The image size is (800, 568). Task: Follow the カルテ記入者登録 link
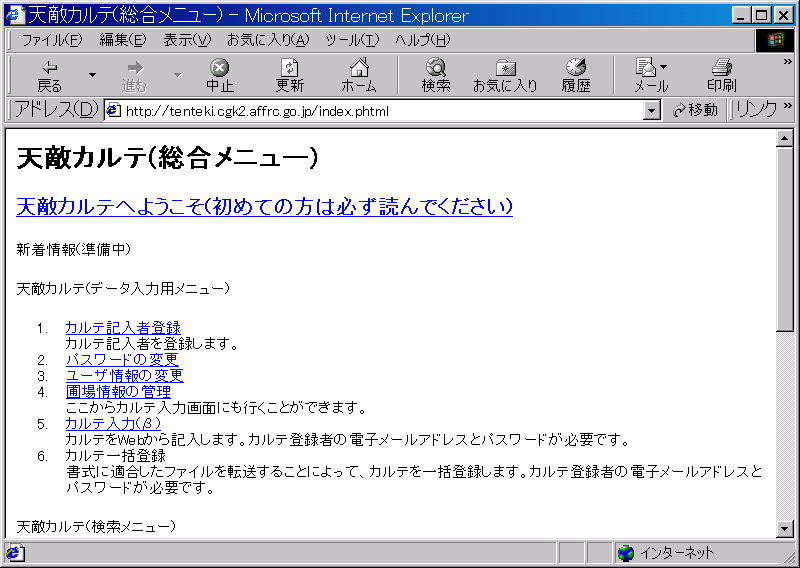122,328
